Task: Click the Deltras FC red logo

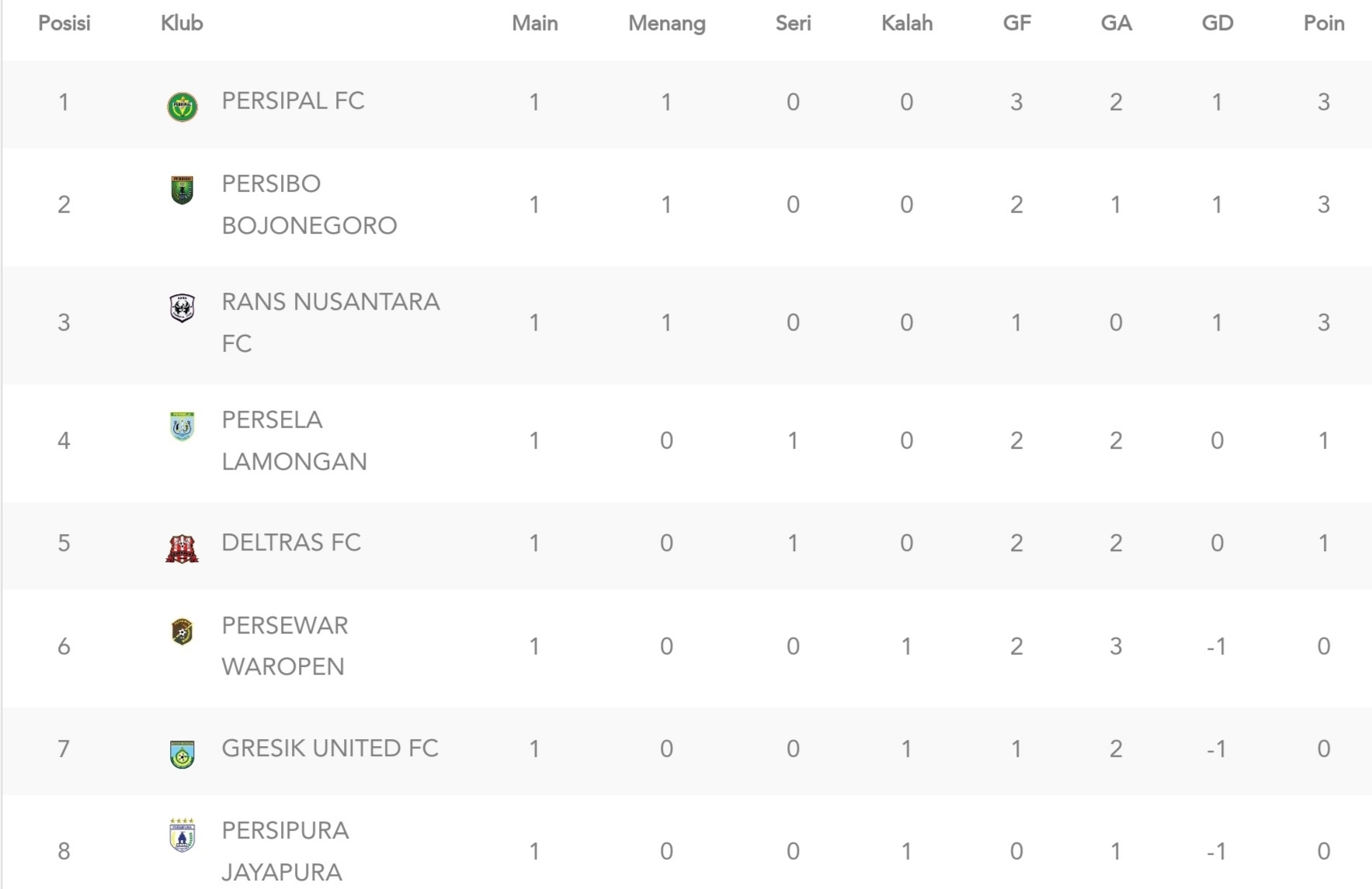Action: [182, 548]
